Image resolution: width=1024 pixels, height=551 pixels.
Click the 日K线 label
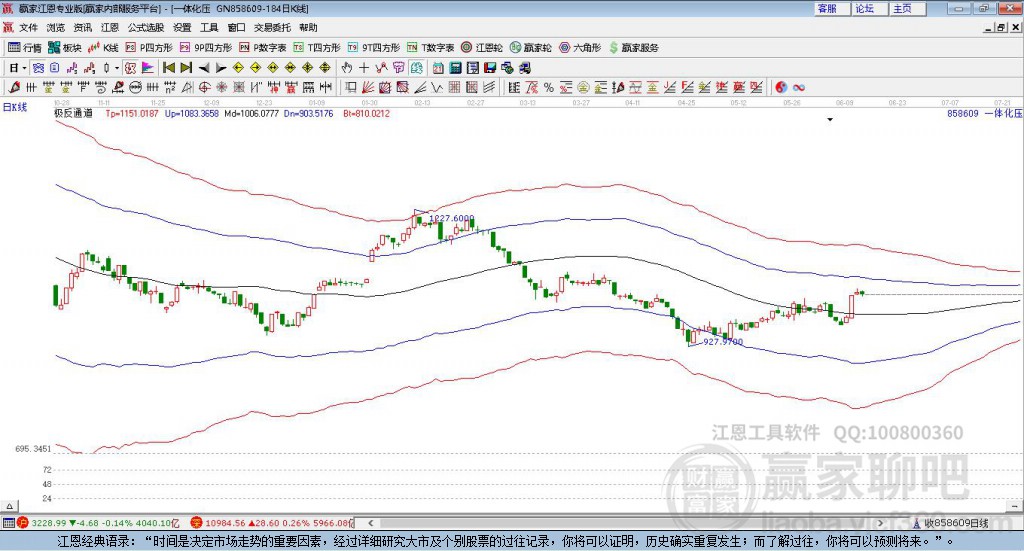pos(15,107)
